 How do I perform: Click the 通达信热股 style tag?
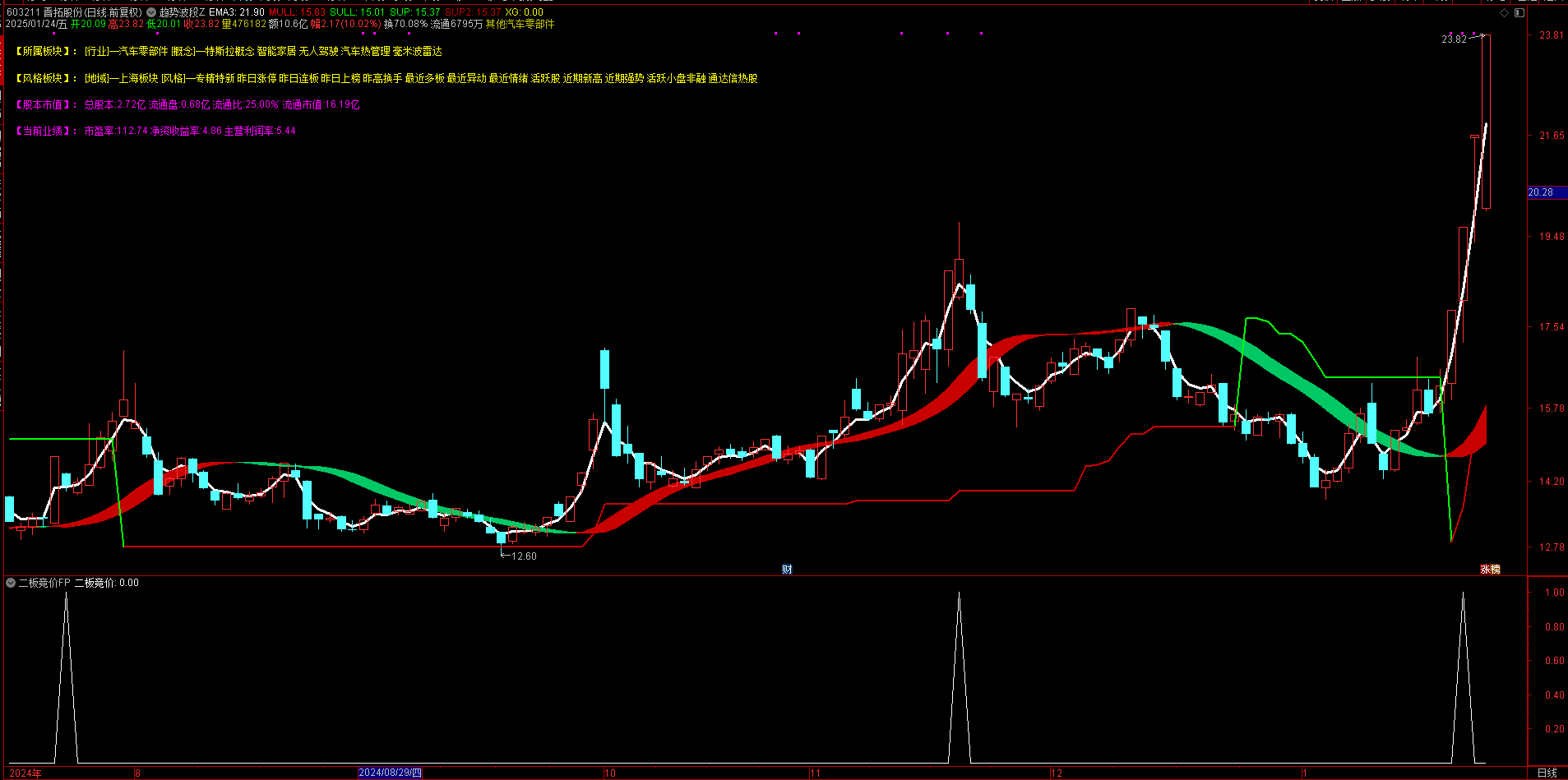click(733, 78)
